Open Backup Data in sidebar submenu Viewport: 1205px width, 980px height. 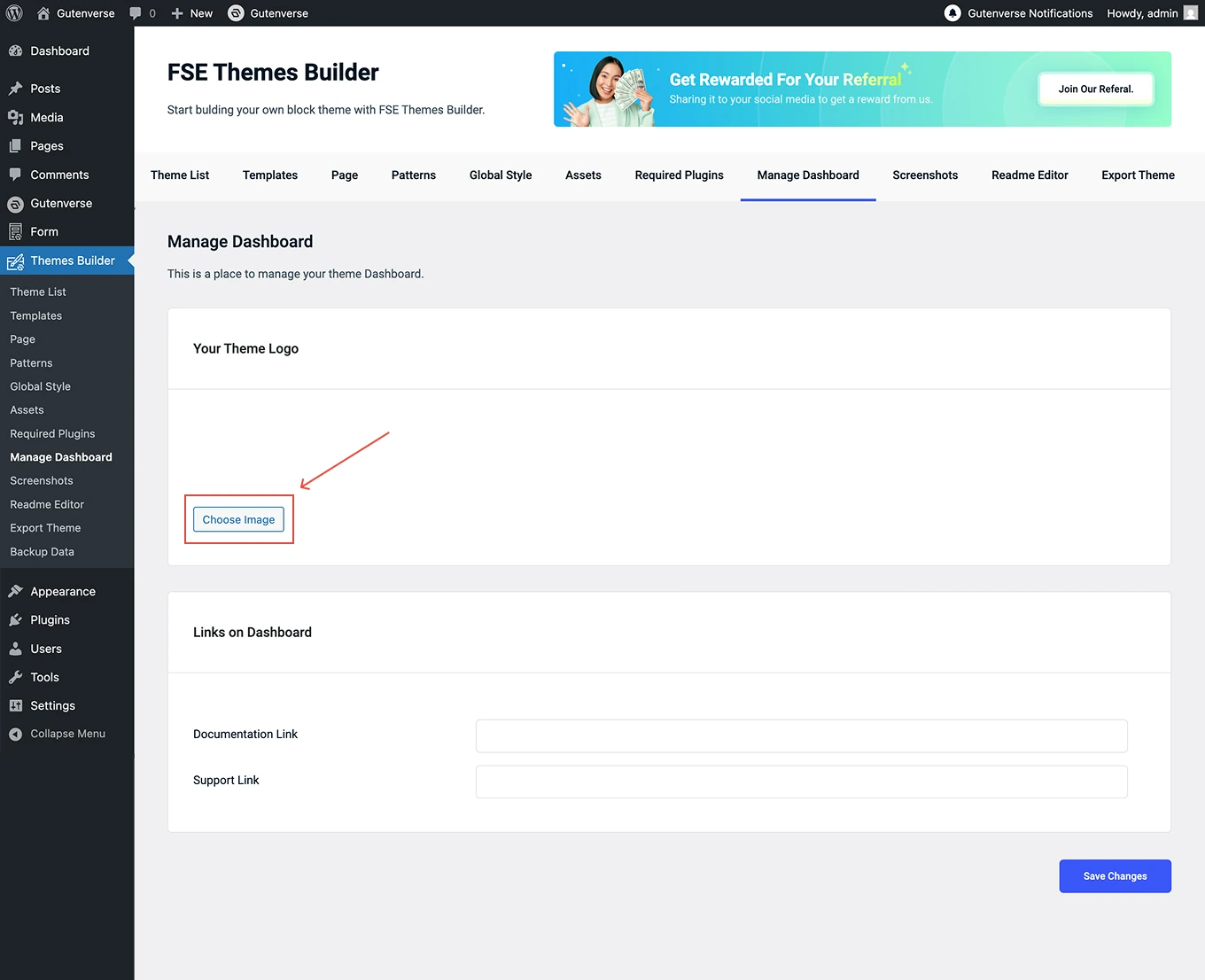(42, 552)
